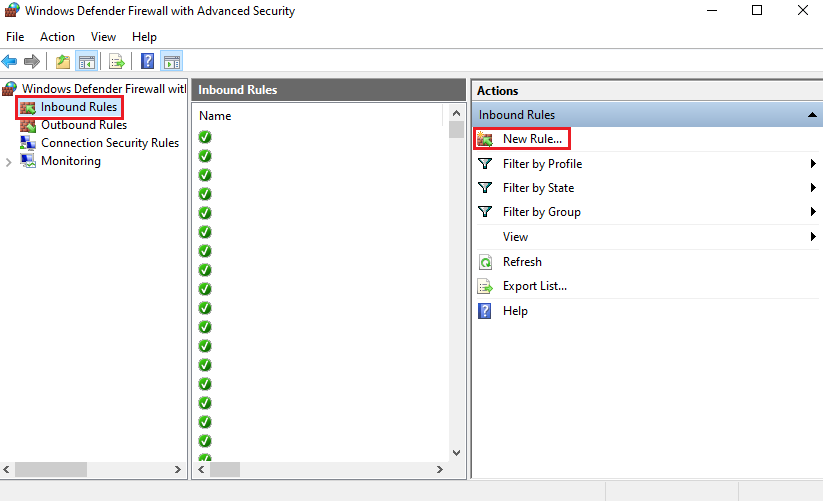The image size is (823, 501).
Task: Click the Up one level folder icon
Action: (x=63, y=61)
